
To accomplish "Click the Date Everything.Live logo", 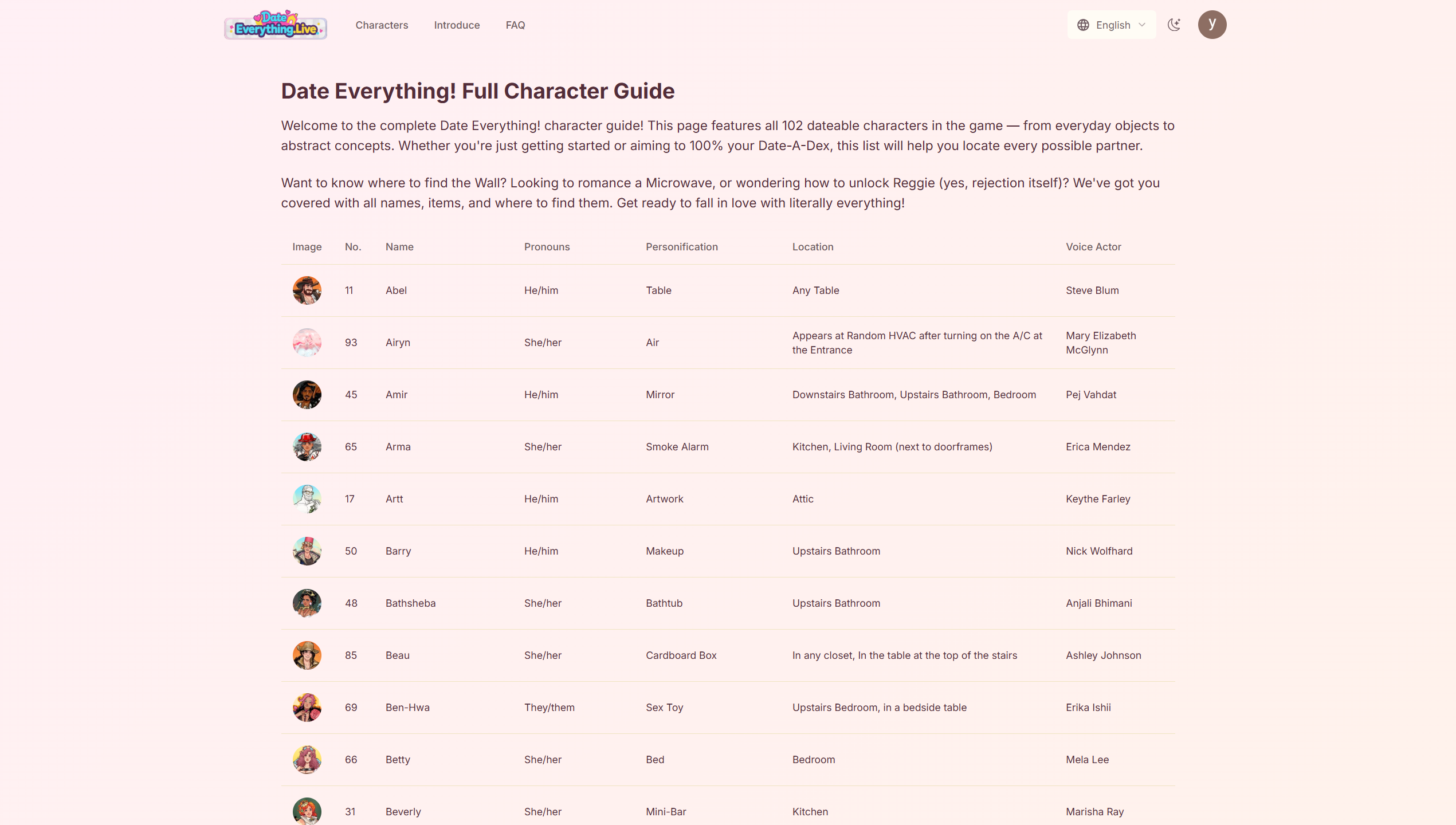I will 276,25.
